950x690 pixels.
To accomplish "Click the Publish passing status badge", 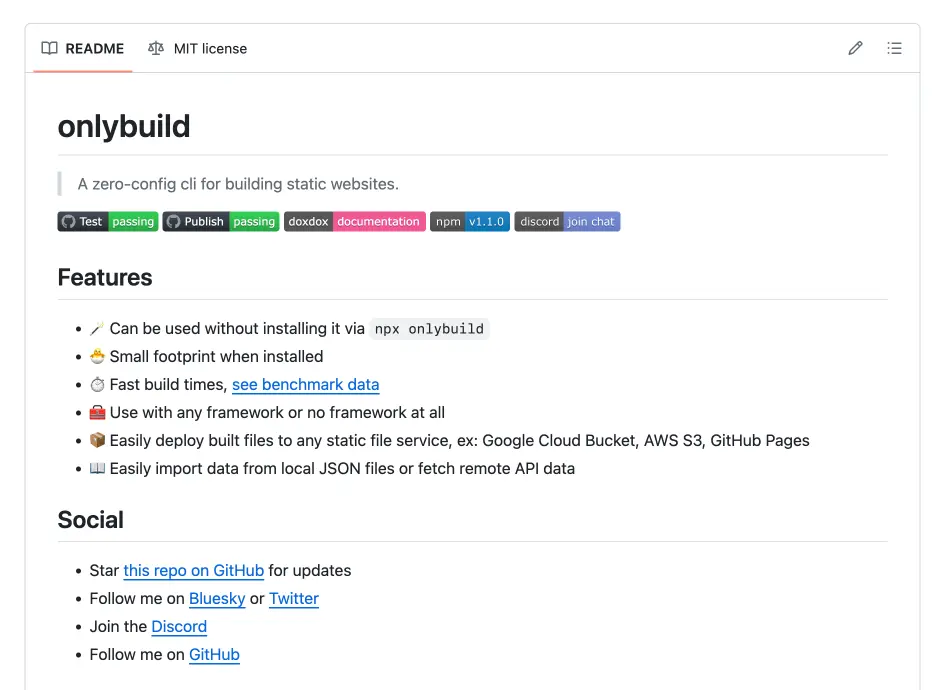I will 220,221.
